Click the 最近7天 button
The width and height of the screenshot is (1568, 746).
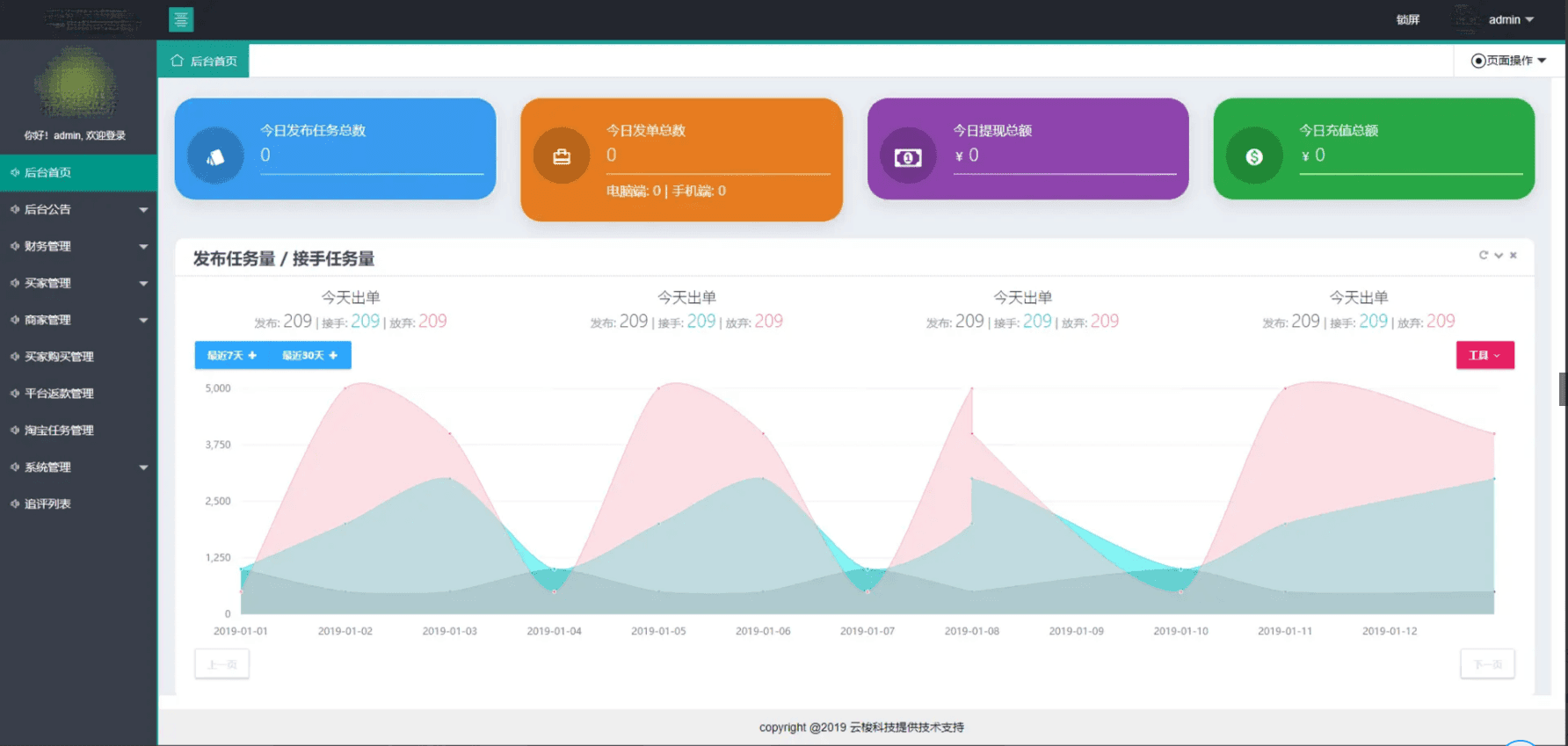[x=232, y=355]
